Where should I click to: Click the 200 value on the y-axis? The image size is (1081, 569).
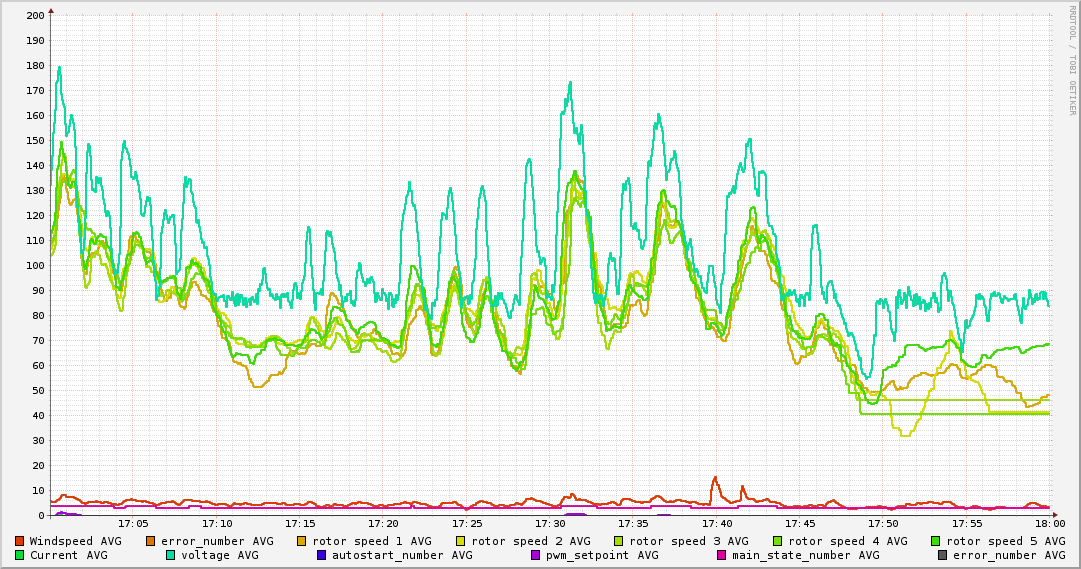(35, 16)
